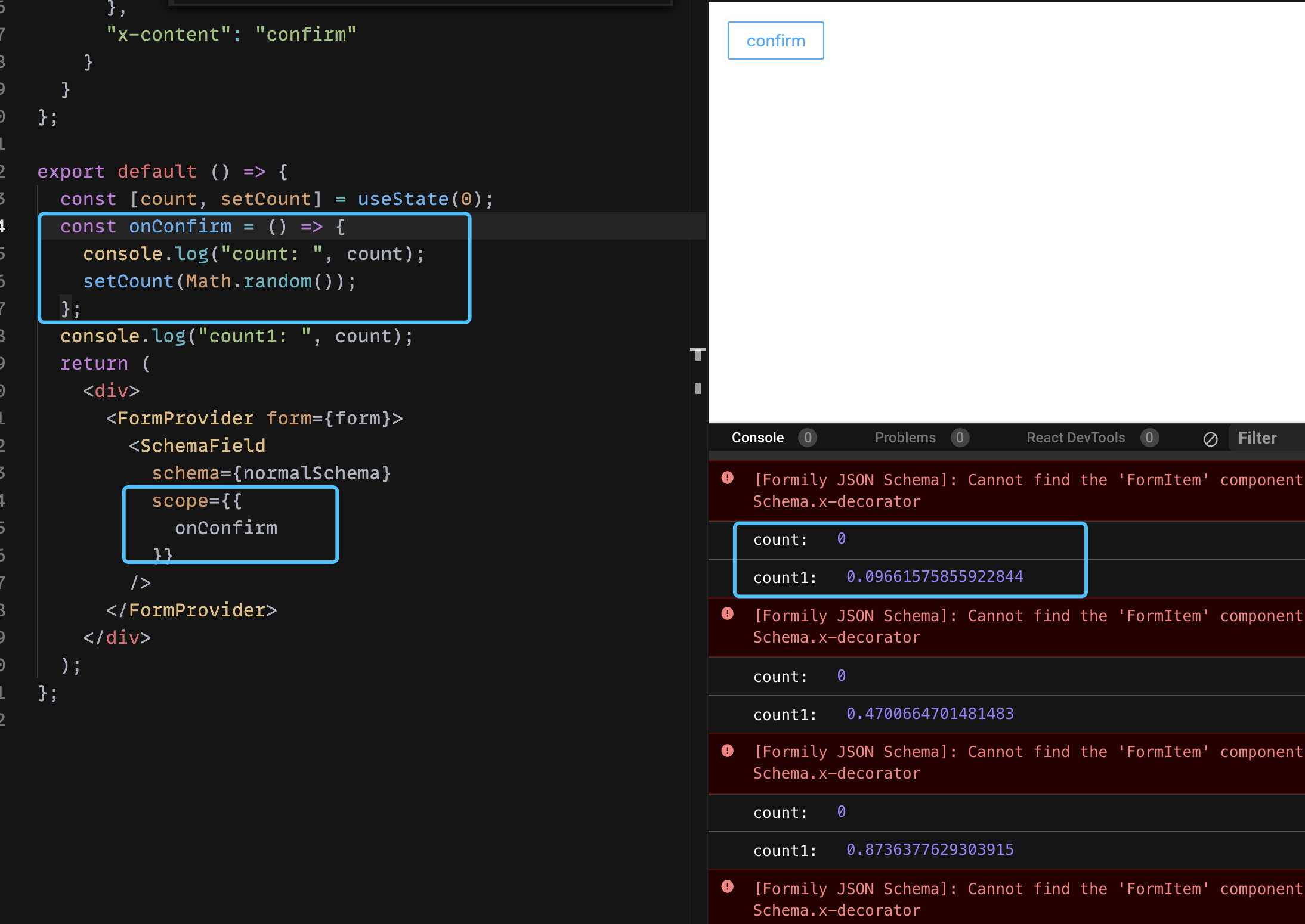Screen dimensions: 1305x924
Task: Click the x-content confirm line in code
Action: pos(231,33)
